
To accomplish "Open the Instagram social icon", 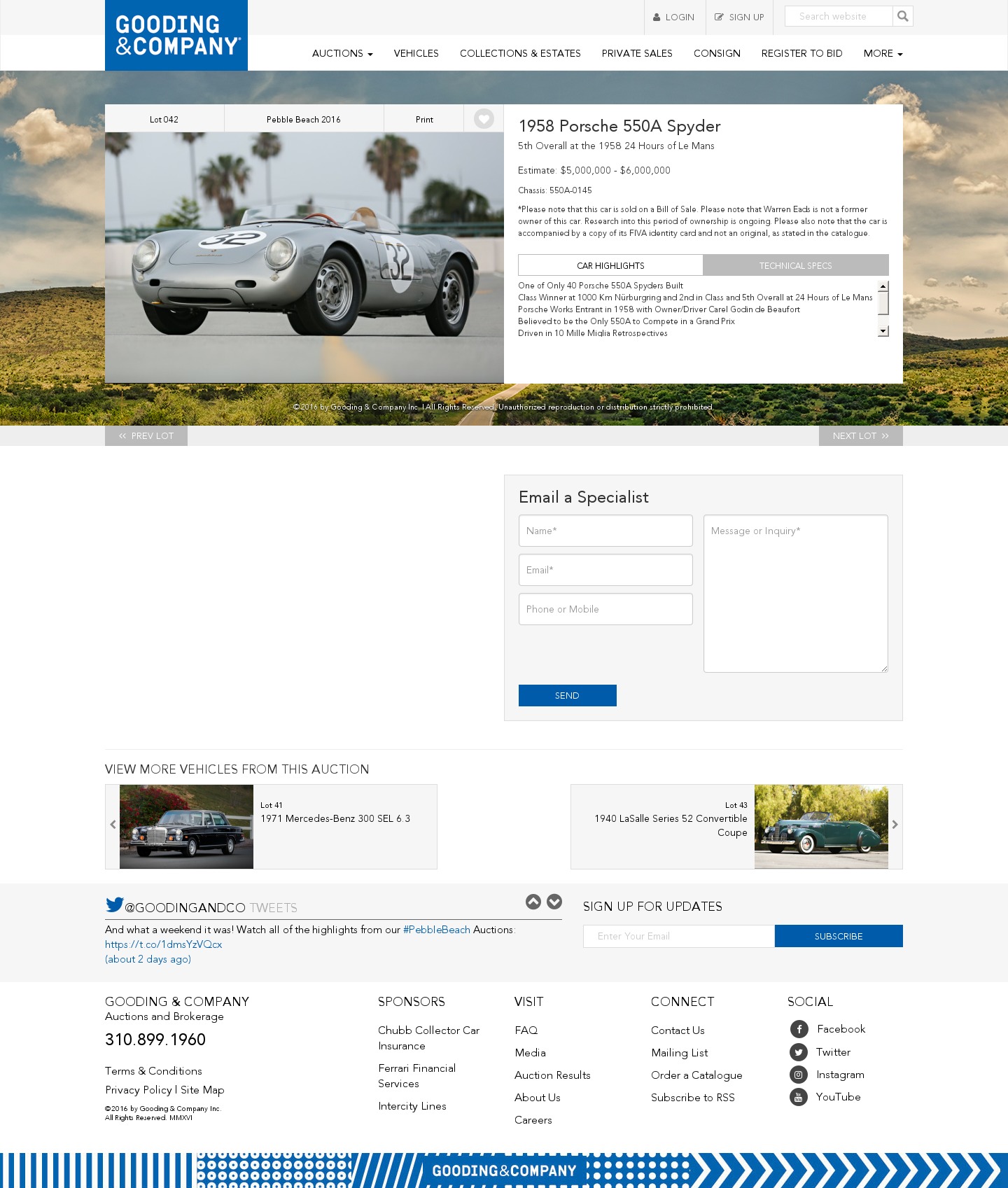I will tap(799, 1075).
